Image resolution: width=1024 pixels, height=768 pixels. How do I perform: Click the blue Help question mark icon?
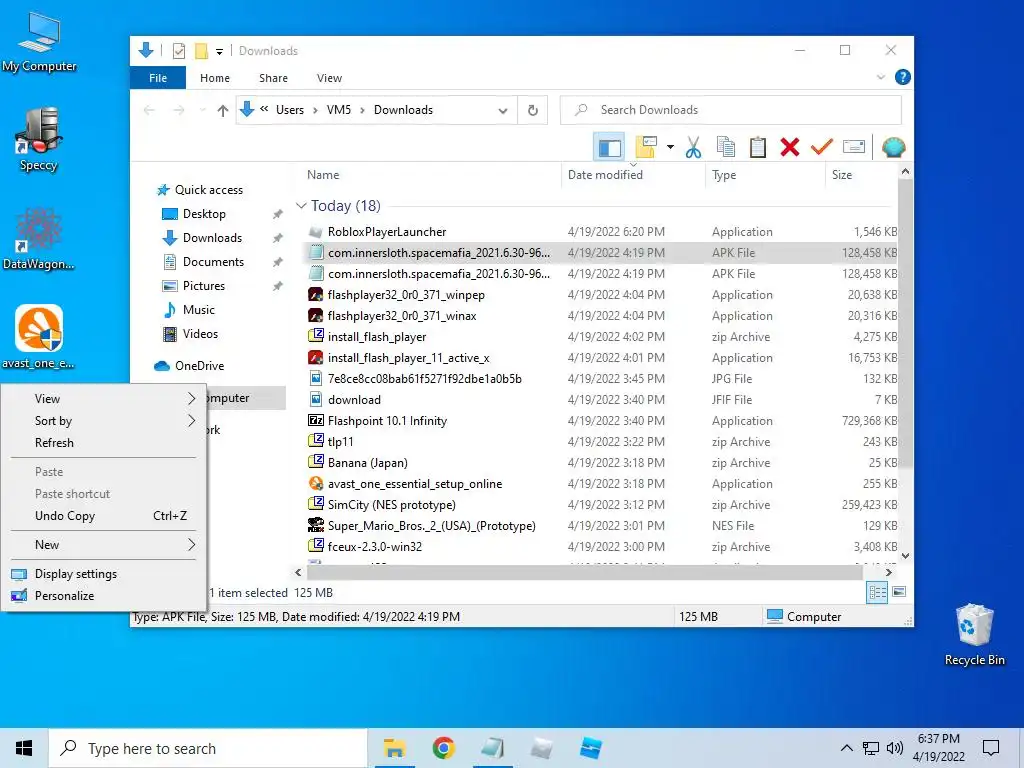pyautogui.click(x=903, y=77)
